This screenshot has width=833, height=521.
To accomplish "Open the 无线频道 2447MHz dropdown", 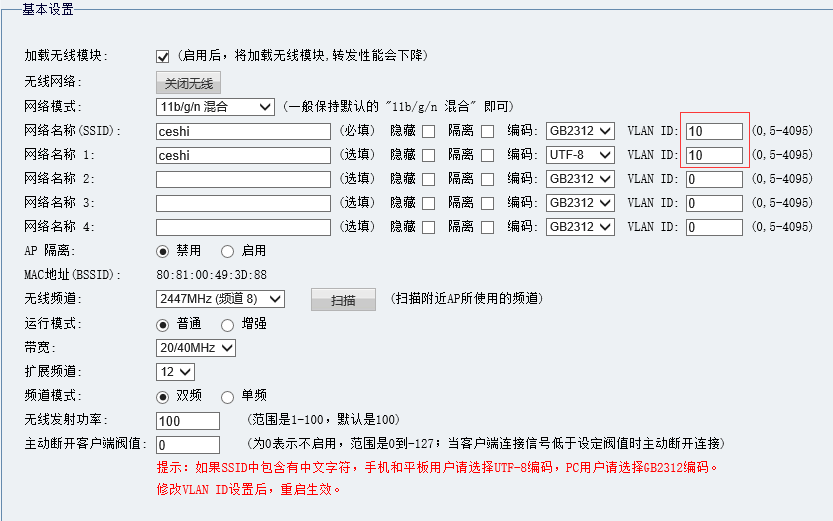I will [x=220, y=299].
